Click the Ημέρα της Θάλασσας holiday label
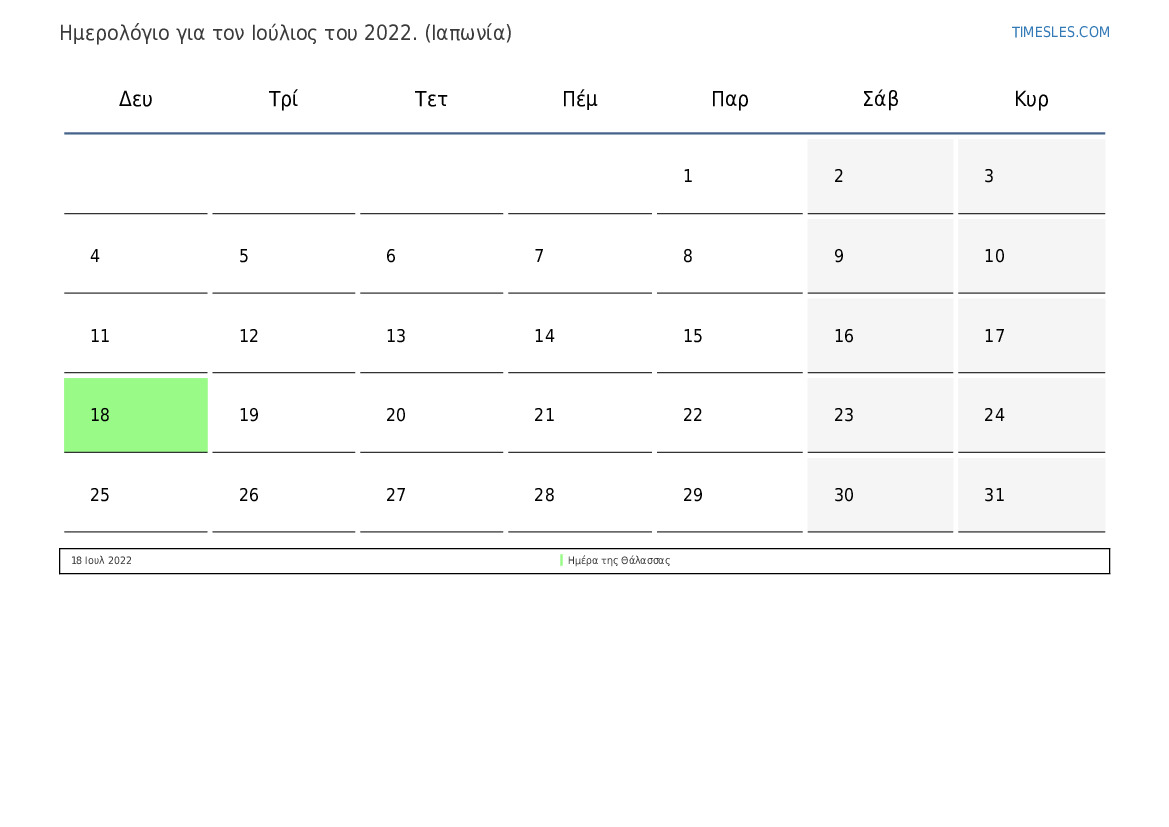The width and height of the screenshot is (1169, 827). pyautogui.click(x=619, y=561)
